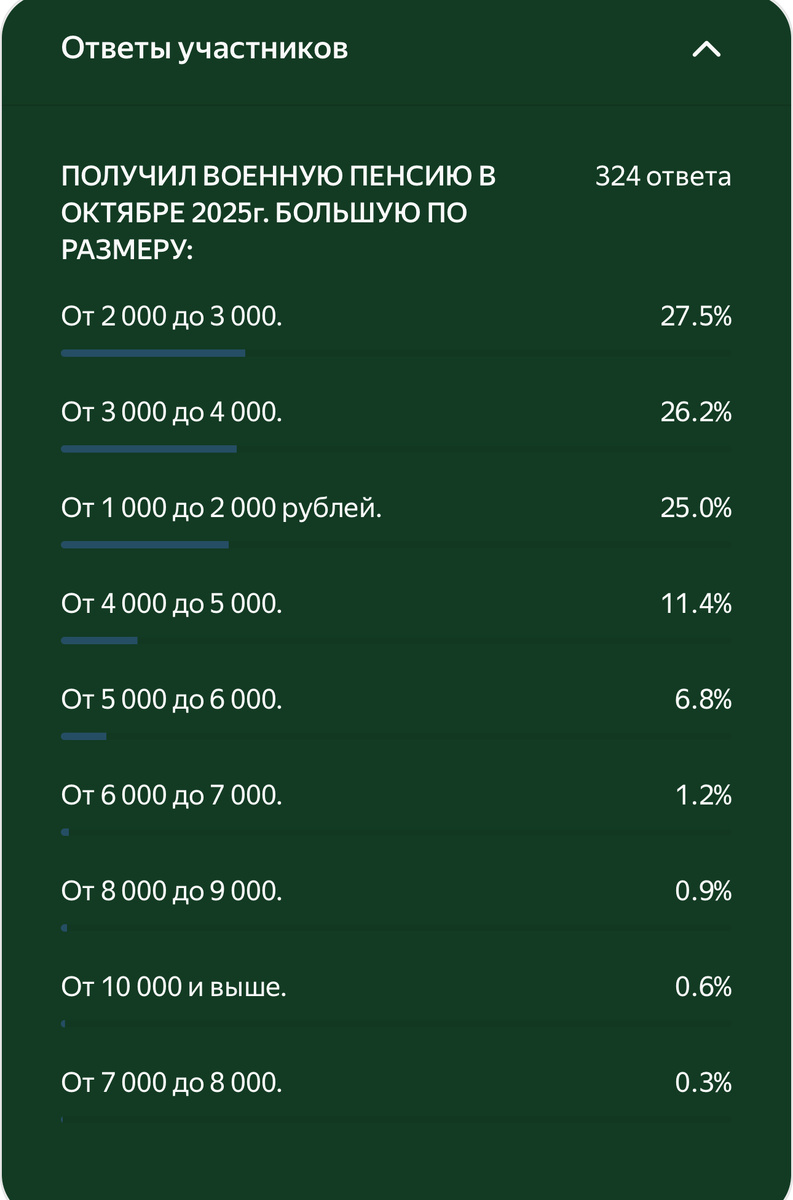Collapse the Ответы участников section chevron

point(706,49)
